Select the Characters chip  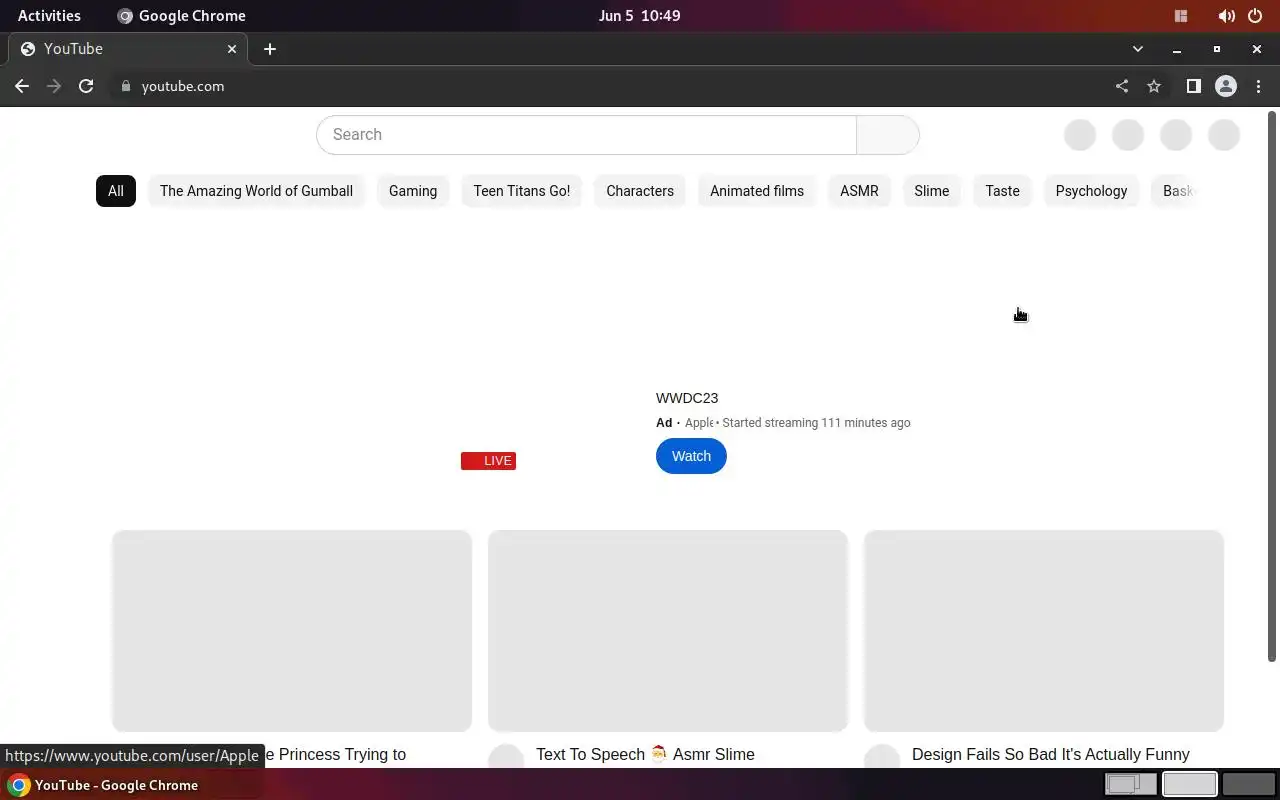tap(640, 191)
